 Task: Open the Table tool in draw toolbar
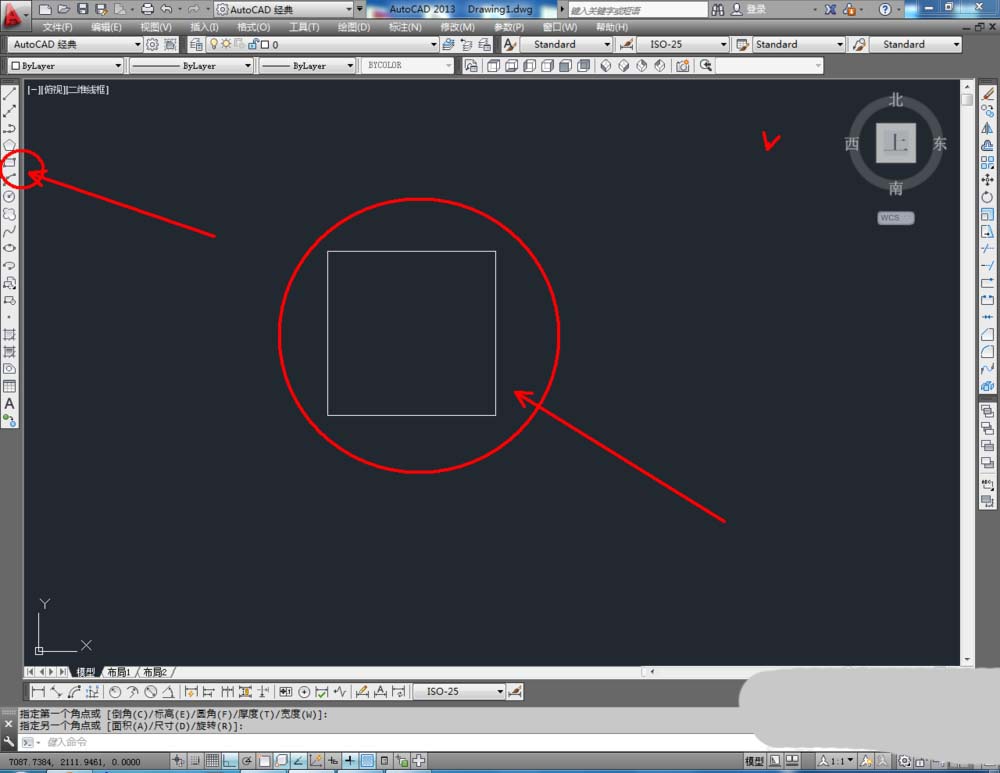[10, 386]
